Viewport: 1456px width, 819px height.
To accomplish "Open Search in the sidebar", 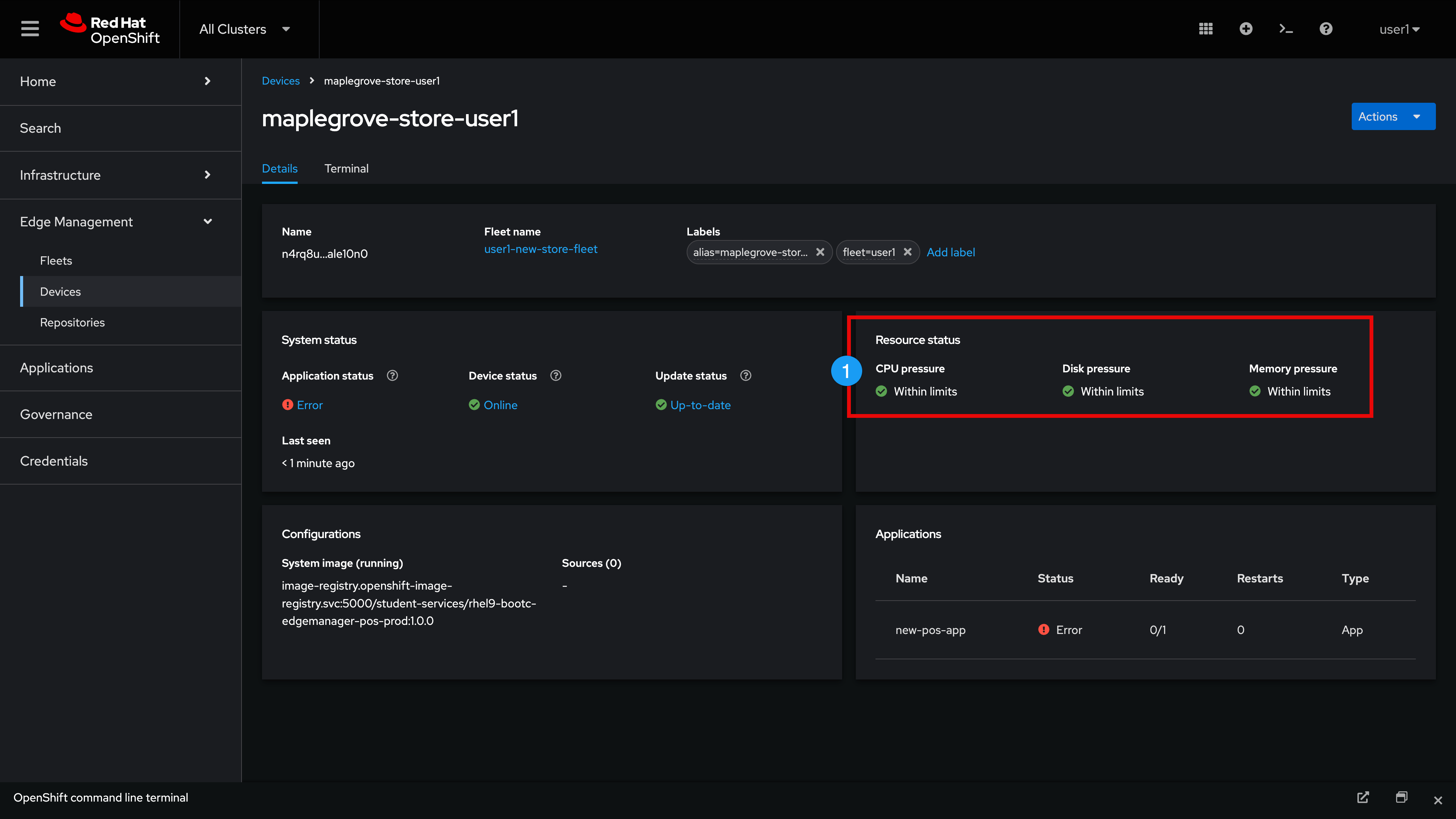I will (121, 128).
